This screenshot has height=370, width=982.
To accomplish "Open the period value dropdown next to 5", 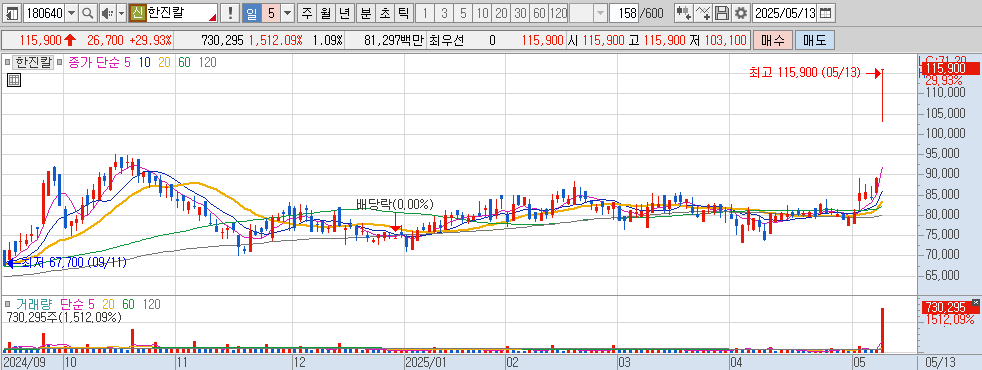I will (287, 13).
